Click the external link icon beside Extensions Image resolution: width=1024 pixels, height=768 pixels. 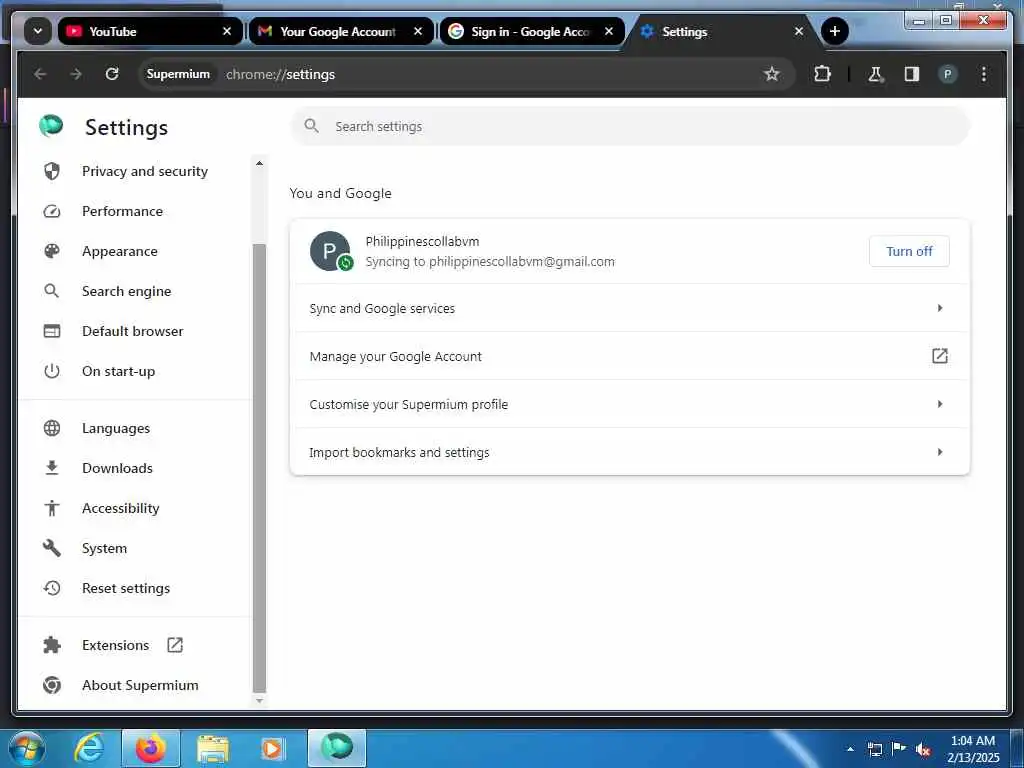click(x=175, y=645)
